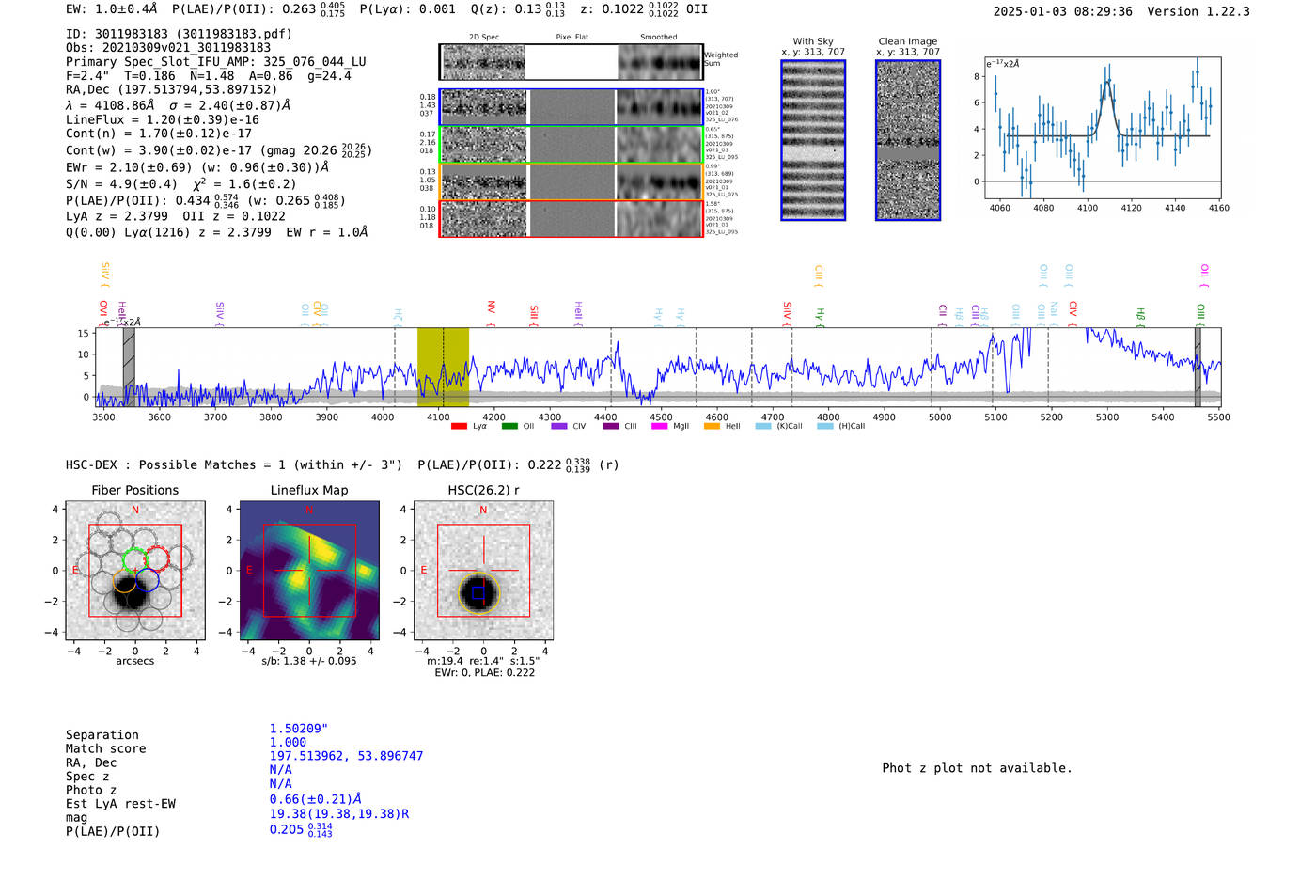Viewport: 1316px width, 896px height.
Task: Click the Gaussian line-fit plot near 4108 Å
Action: click(x=1102, y=128)
